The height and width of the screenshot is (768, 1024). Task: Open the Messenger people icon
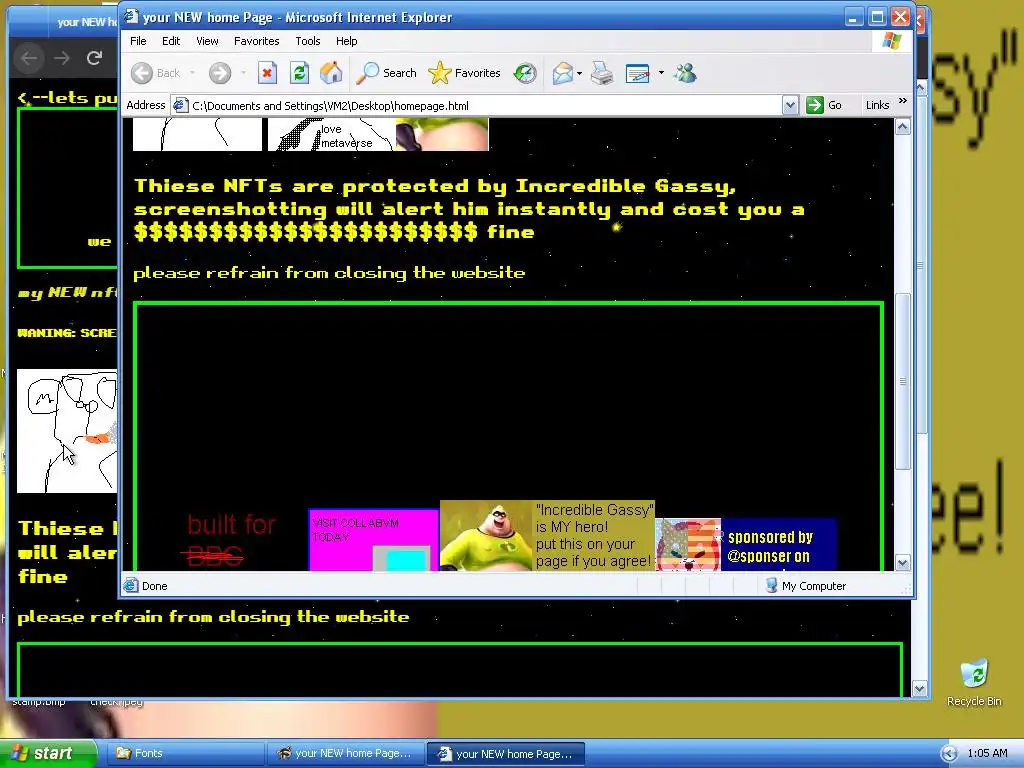click(685, 73)
